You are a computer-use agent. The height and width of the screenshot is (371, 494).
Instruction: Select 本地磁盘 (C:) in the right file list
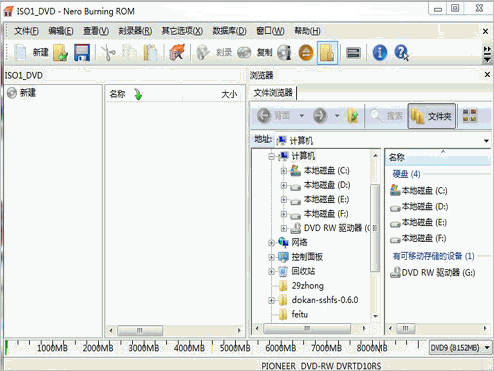click(x=418, y=190)
